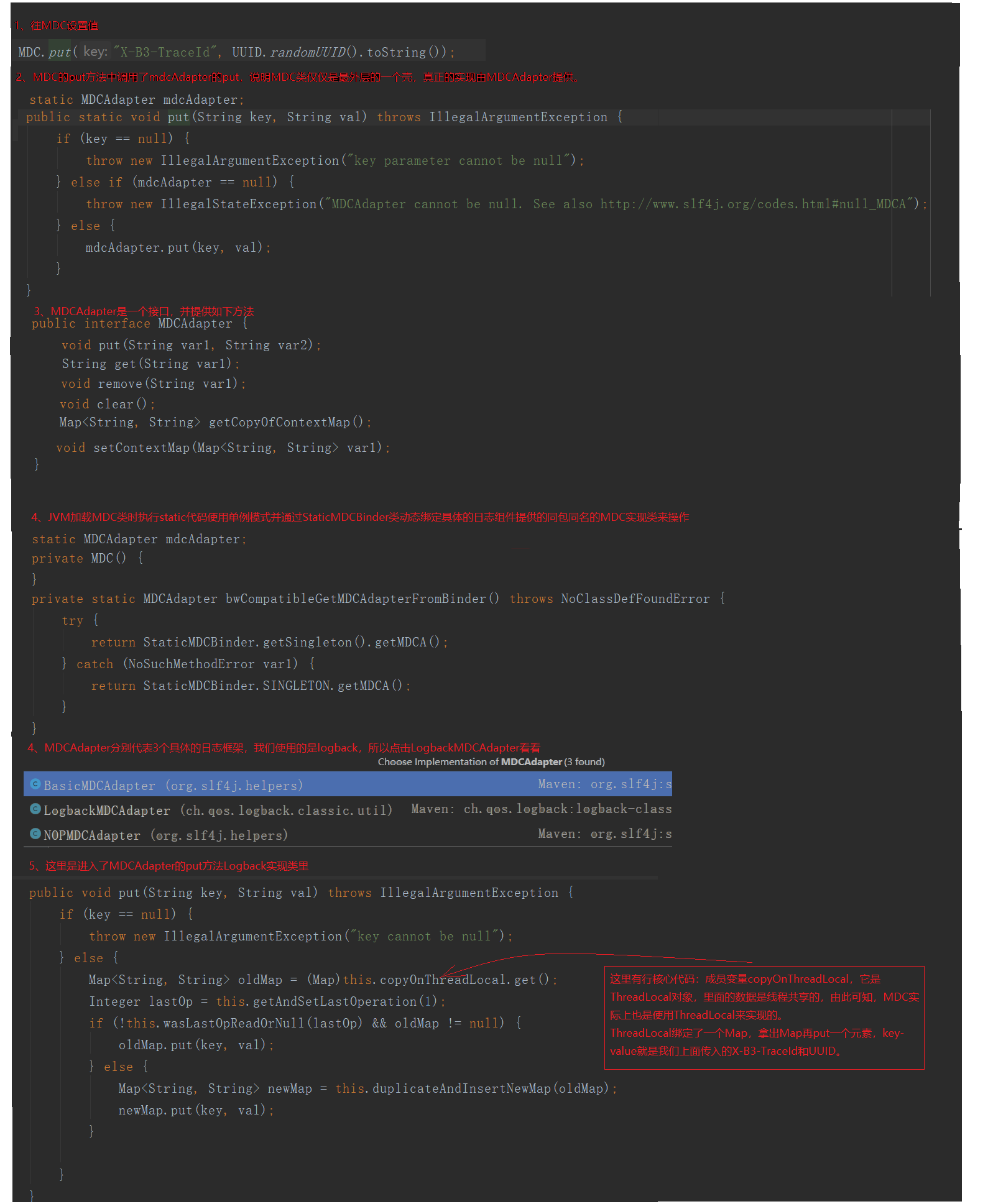Click the "X-B3-TraceId" string literal
988x1204 pixels.
[164, 52]
